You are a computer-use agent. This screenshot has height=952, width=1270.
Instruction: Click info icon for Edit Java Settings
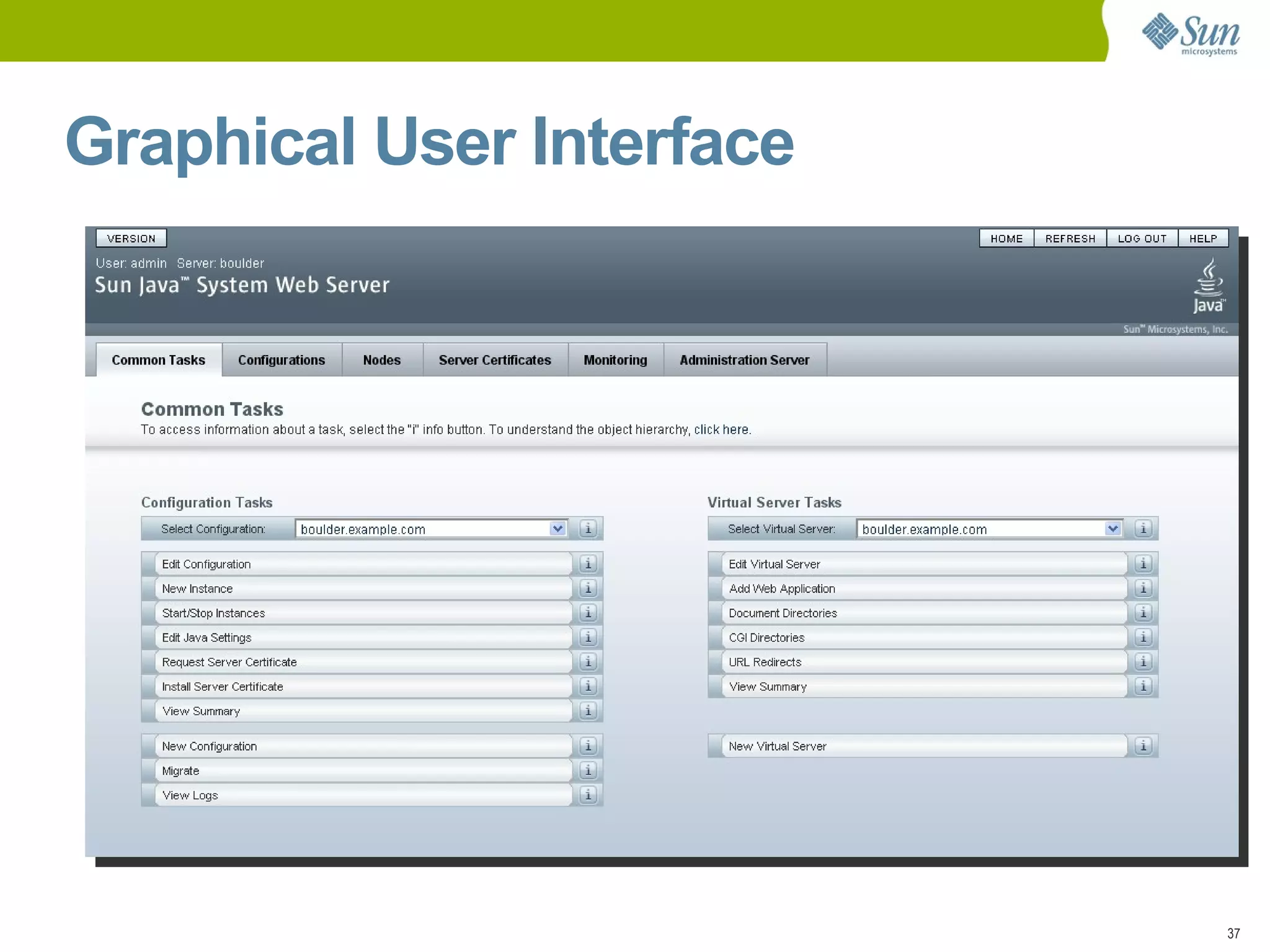click(588, 637)
